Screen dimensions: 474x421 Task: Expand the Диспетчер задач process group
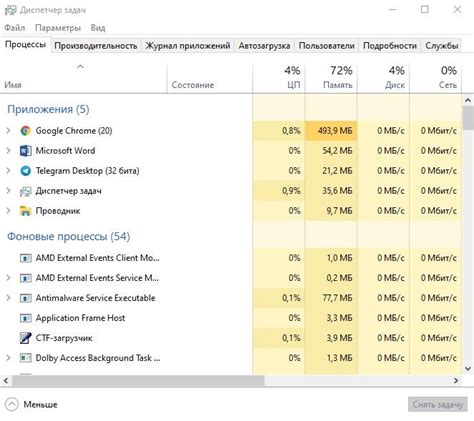[8, 191]
